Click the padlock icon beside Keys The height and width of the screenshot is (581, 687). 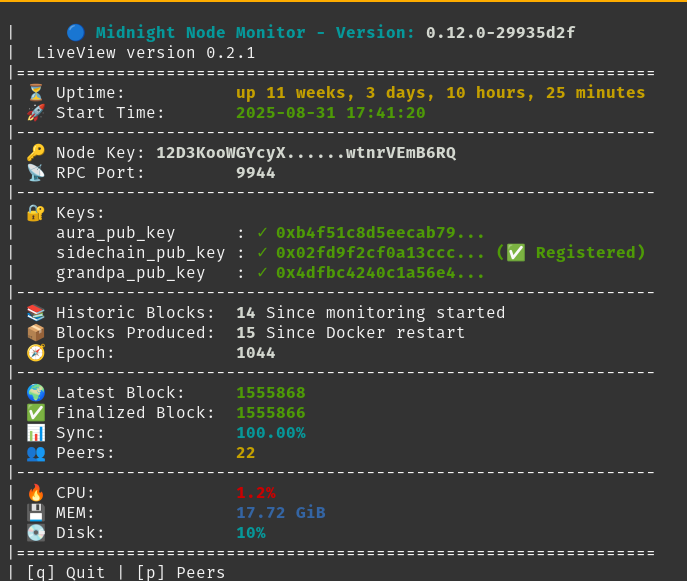click(36, 213)
